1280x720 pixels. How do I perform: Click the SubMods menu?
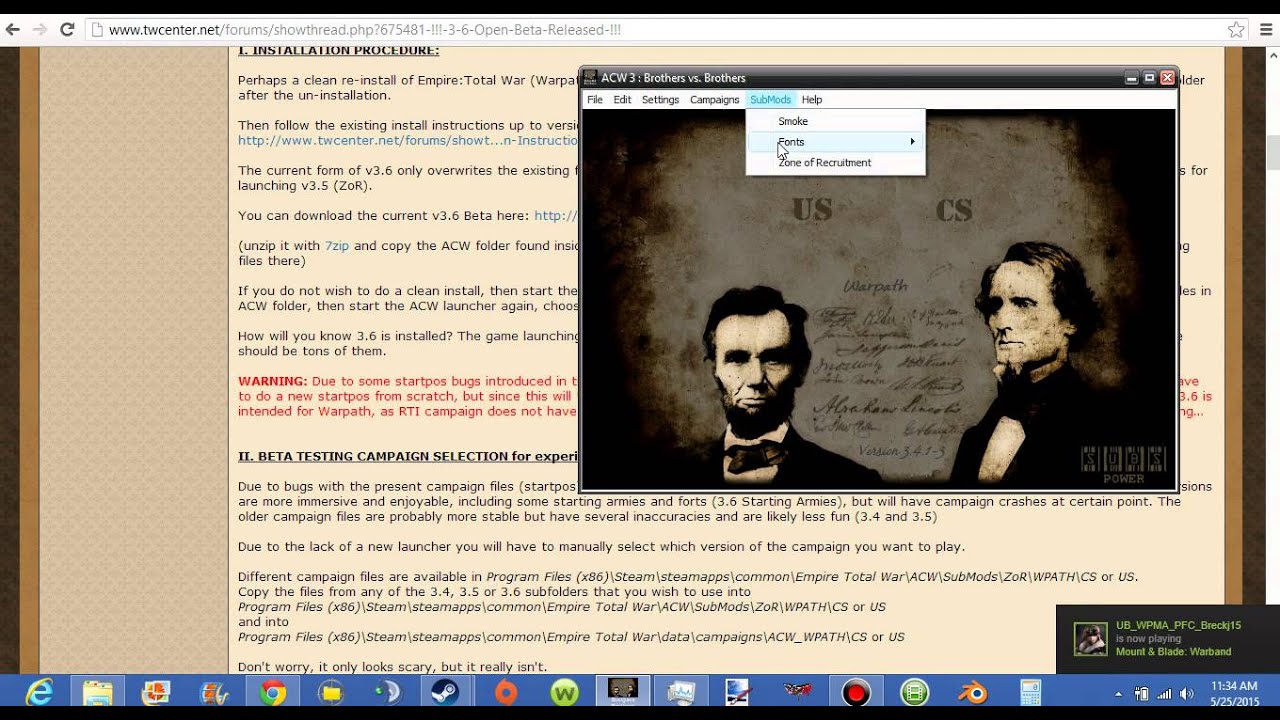[x=770, y=99]
